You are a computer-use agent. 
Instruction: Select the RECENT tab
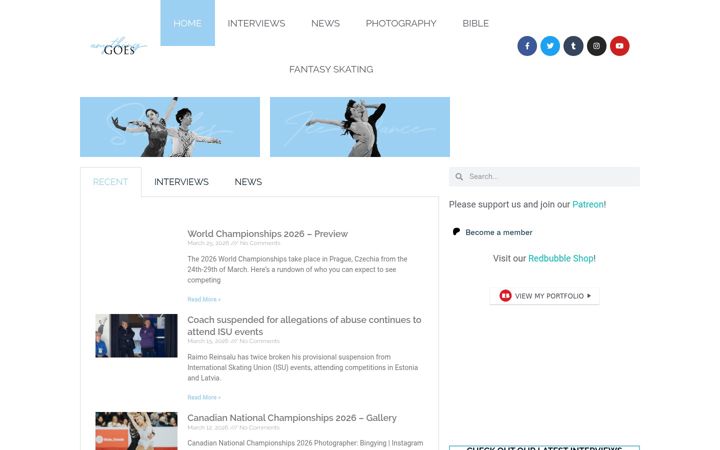coord(111,182)
